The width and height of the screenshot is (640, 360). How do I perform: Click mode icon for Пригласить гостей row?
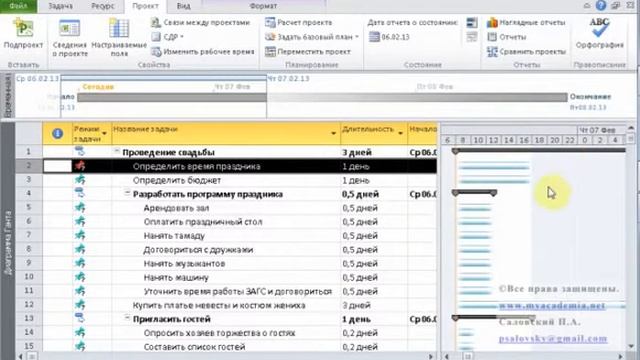click(x=80, y=318)
